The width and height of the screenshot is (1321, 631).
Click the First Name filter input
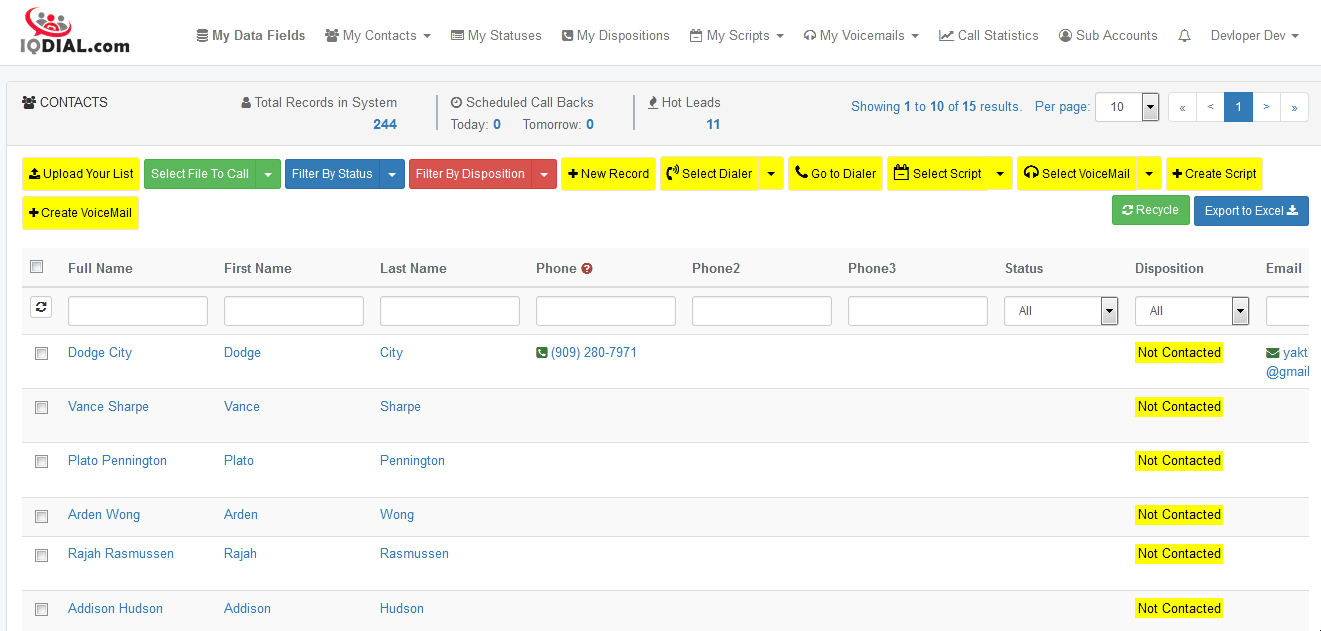[294, 311]
